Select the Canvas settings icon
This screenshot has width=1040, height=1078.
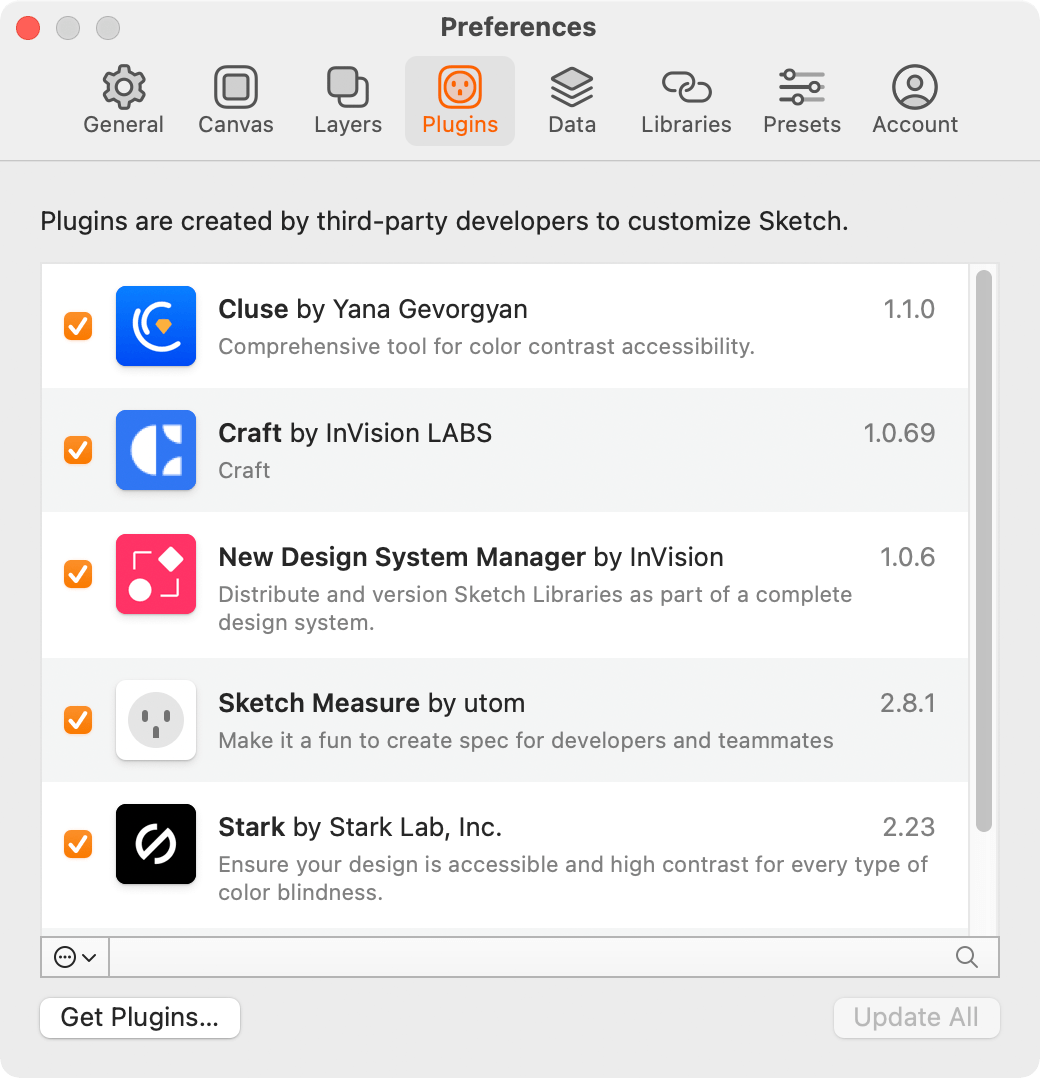click(235, 88)
